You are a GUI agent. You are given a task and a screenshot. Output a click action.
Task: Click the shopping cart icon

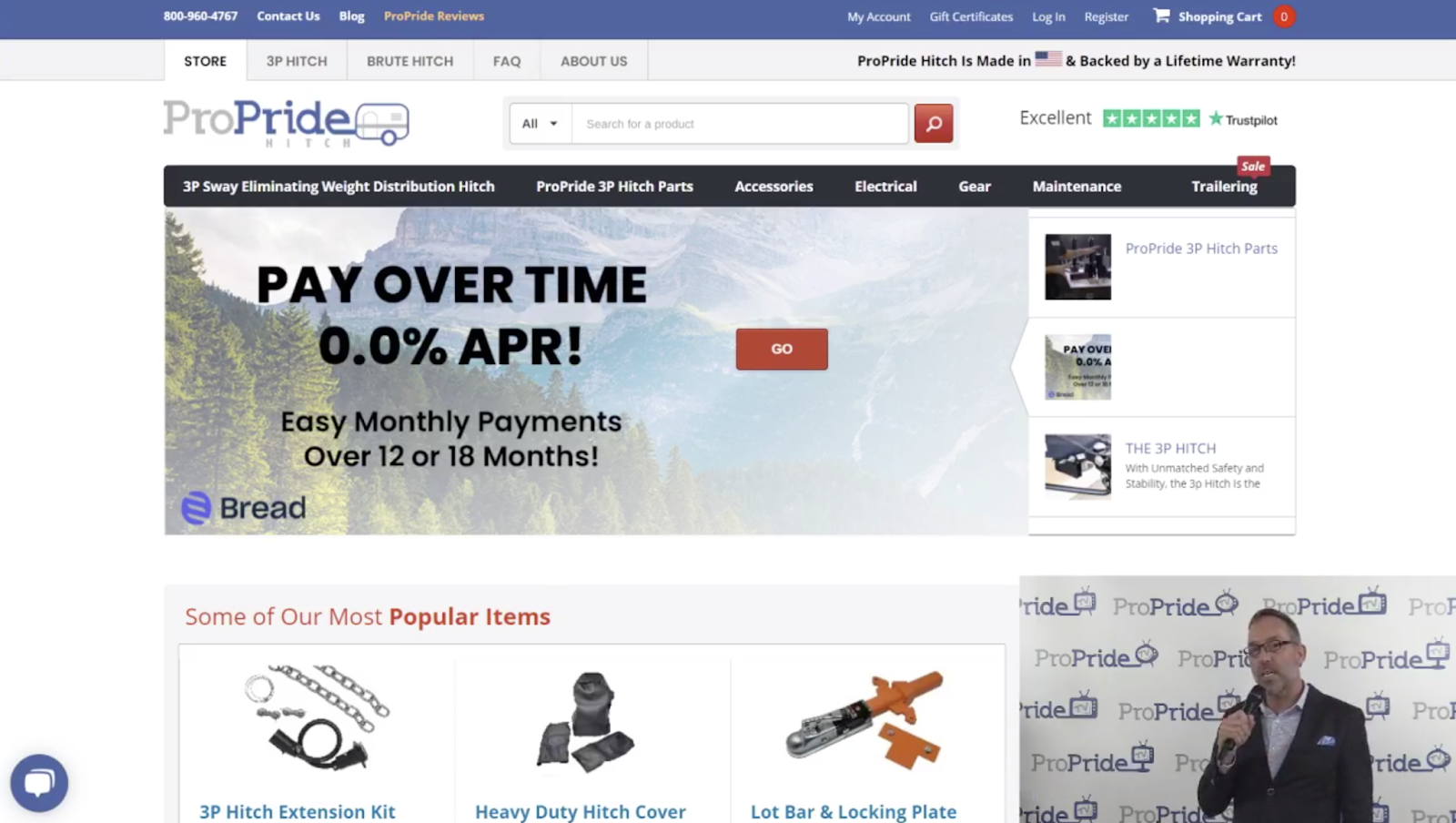pos(1161,15)
